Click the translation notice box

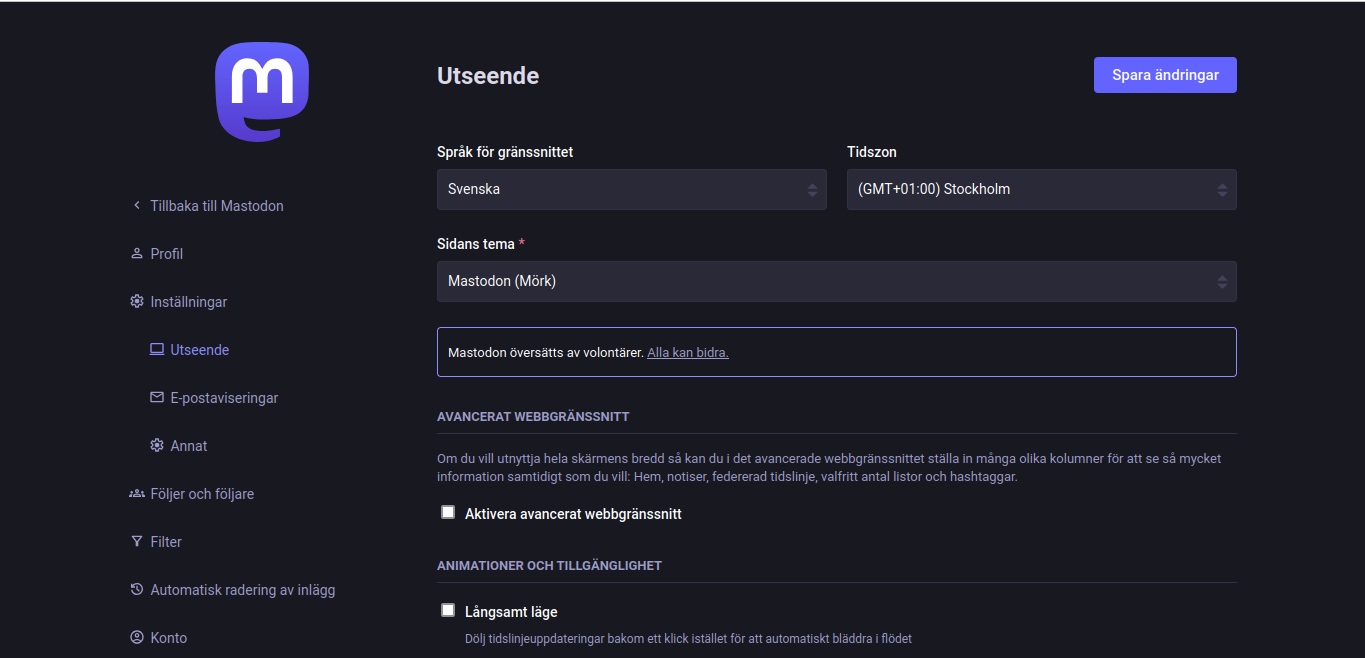tap(836, 351)
